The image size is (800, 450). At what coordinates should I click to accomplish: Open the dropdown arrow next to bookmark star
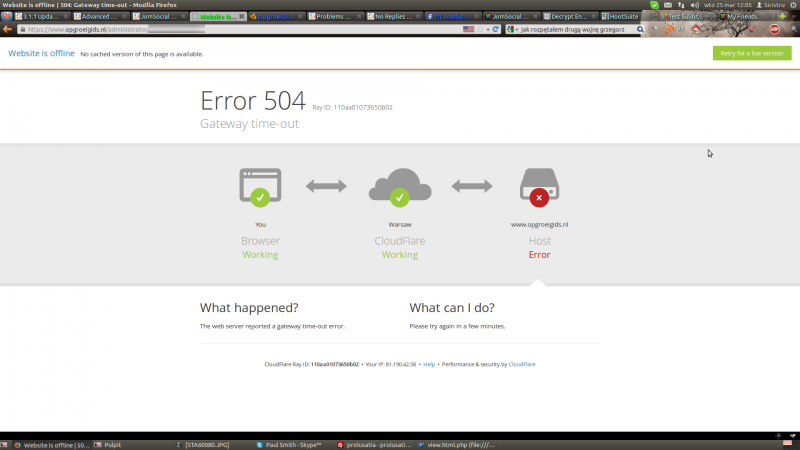coord(488,30)
